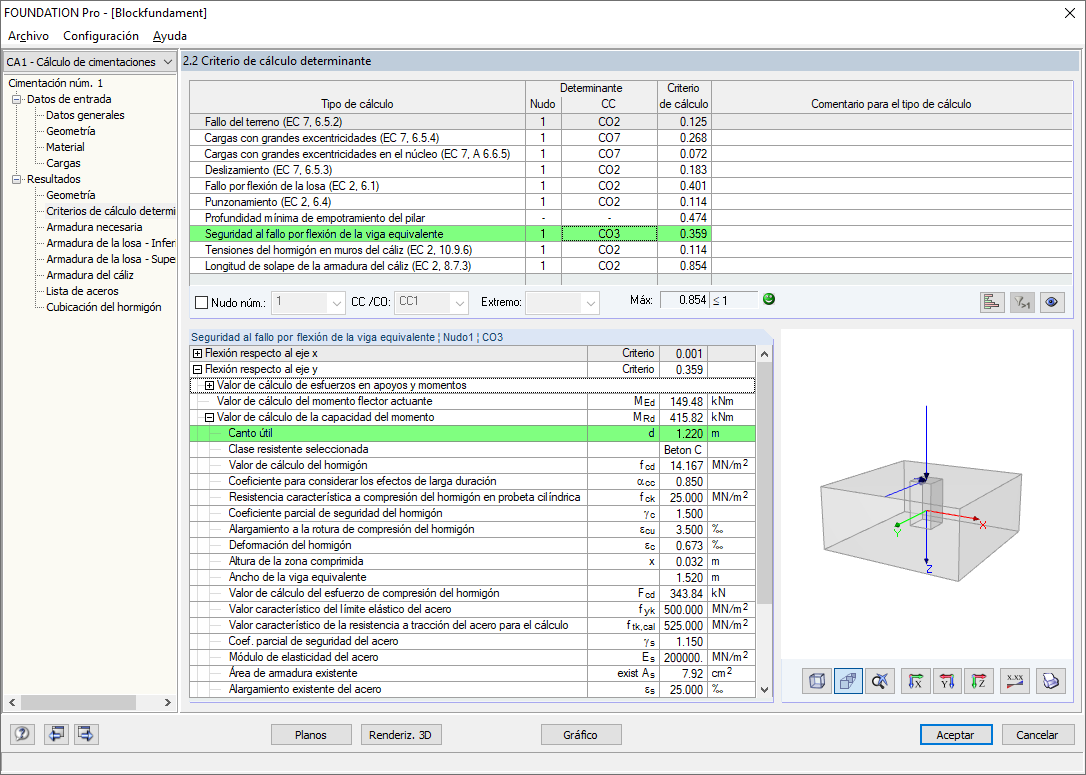The height and width of the screenshot is (775, 1086).
Task: Collapse Flexión respecto al eje y row
Action: tap(197, 369)
